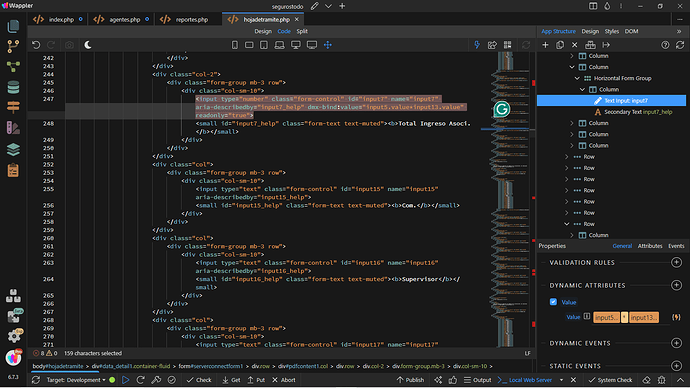Collapse the Horizontal Form Group tree node
Screen dimensions: 690x388
577,78
